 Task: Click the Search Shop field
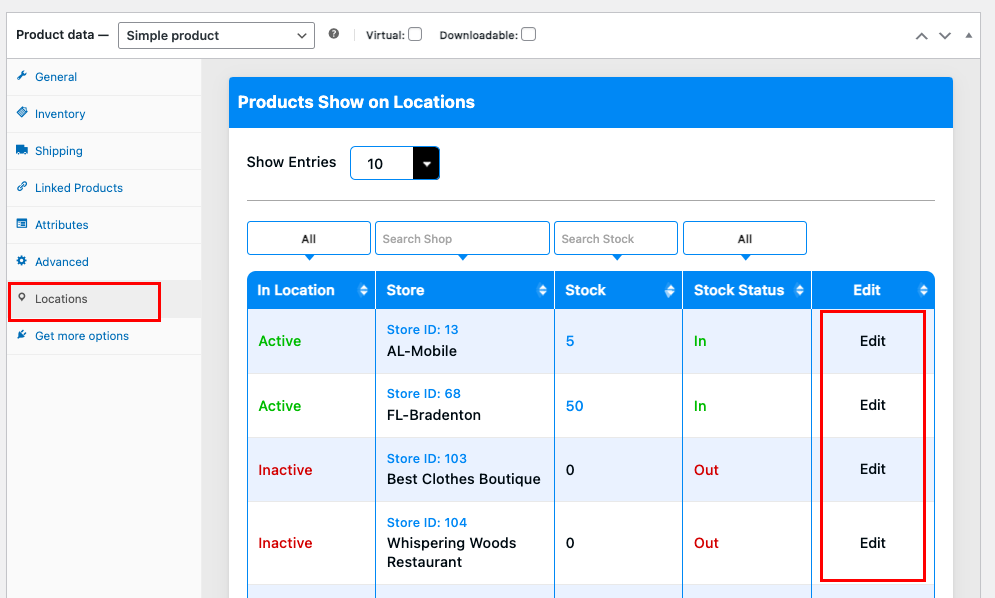[463, 239]
